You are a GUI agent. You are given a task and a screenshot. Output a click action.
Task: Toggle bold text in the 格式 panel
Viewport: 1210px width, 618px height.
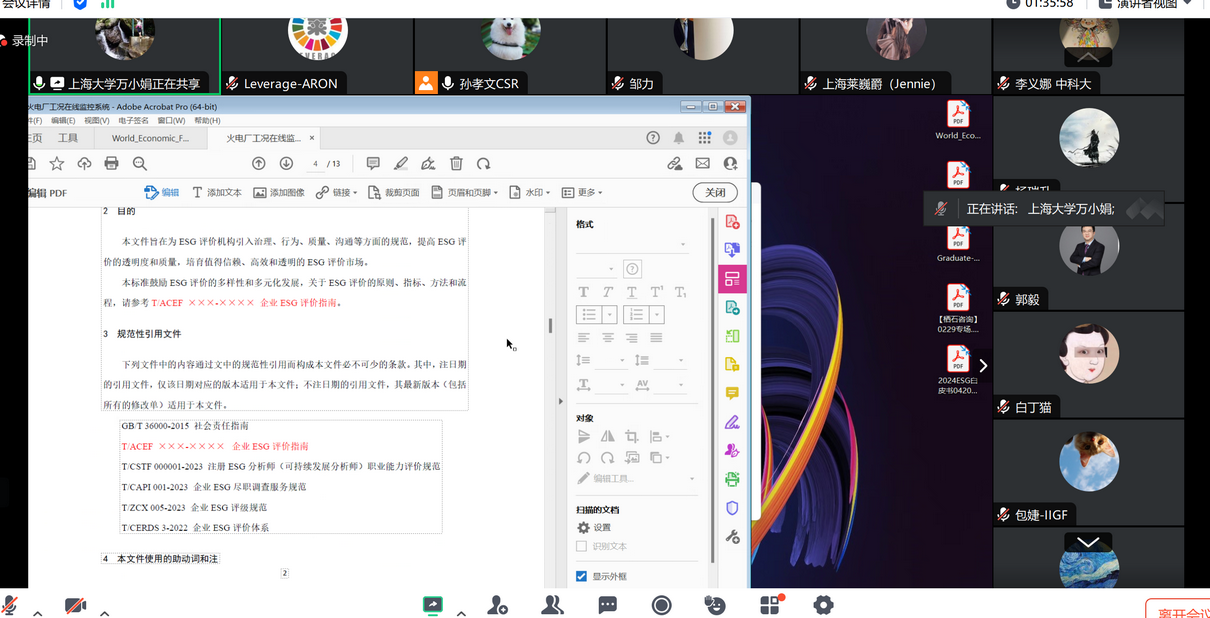pos(584,291)
